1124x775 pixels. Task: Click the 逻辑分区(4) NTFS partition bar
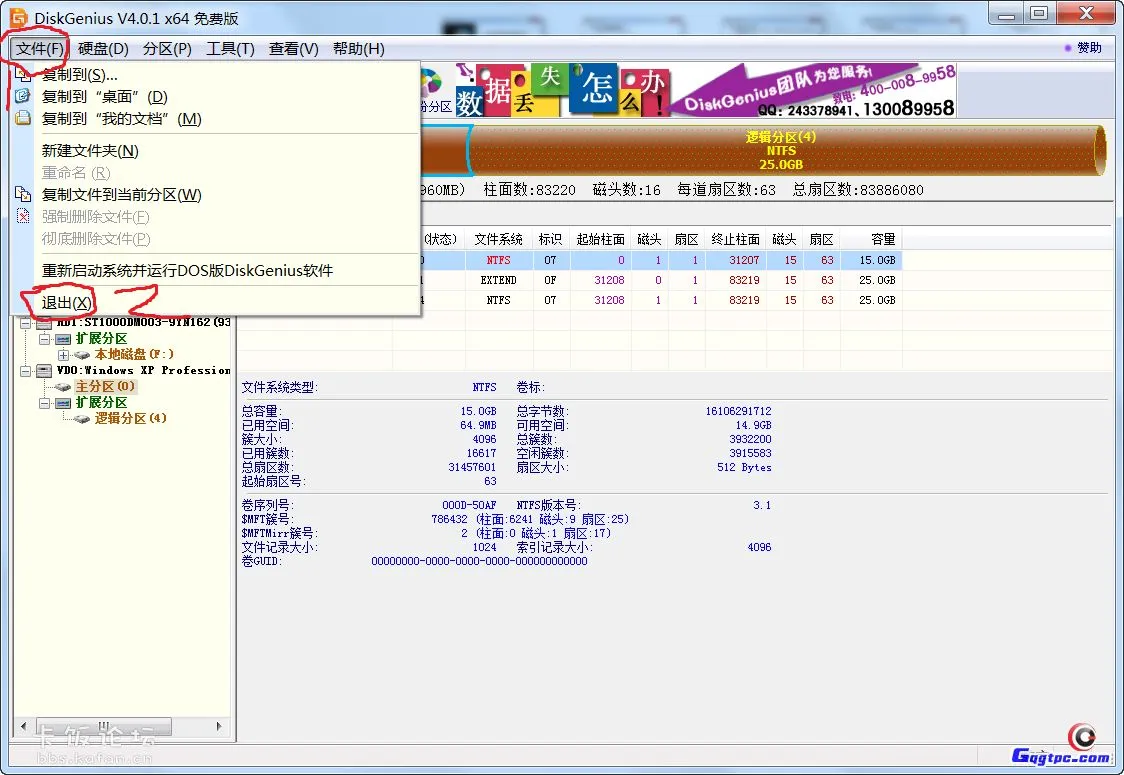[780, 150]
